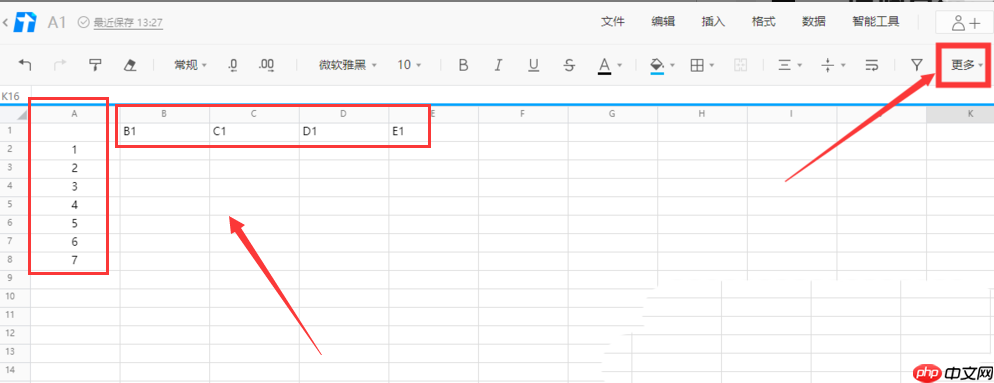
Task: Open the font color dropdown arrow
Action: coord(619,65)
